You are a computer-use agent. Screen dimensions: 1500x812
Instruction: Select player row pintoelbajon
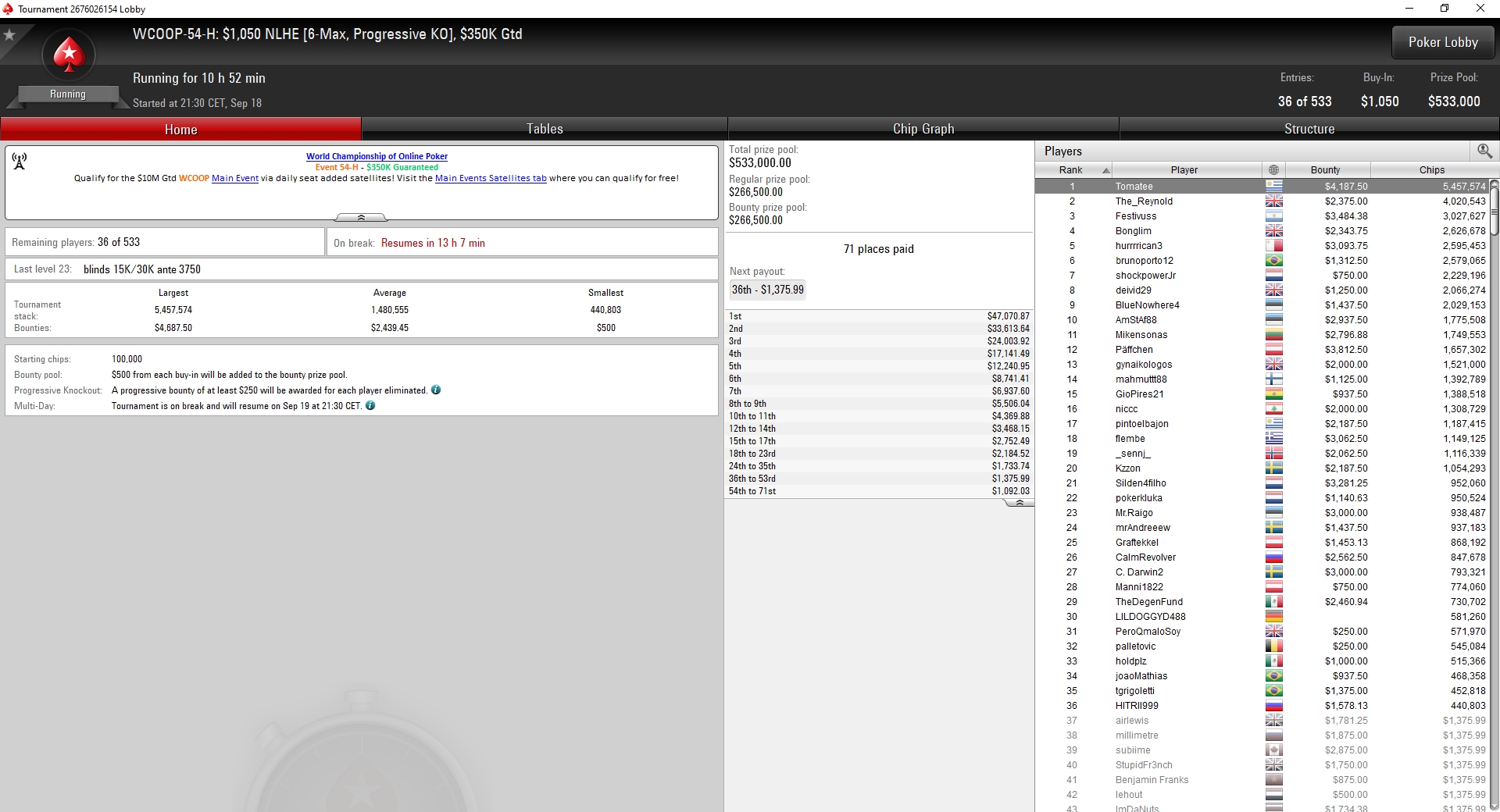tap(1262, 423)
